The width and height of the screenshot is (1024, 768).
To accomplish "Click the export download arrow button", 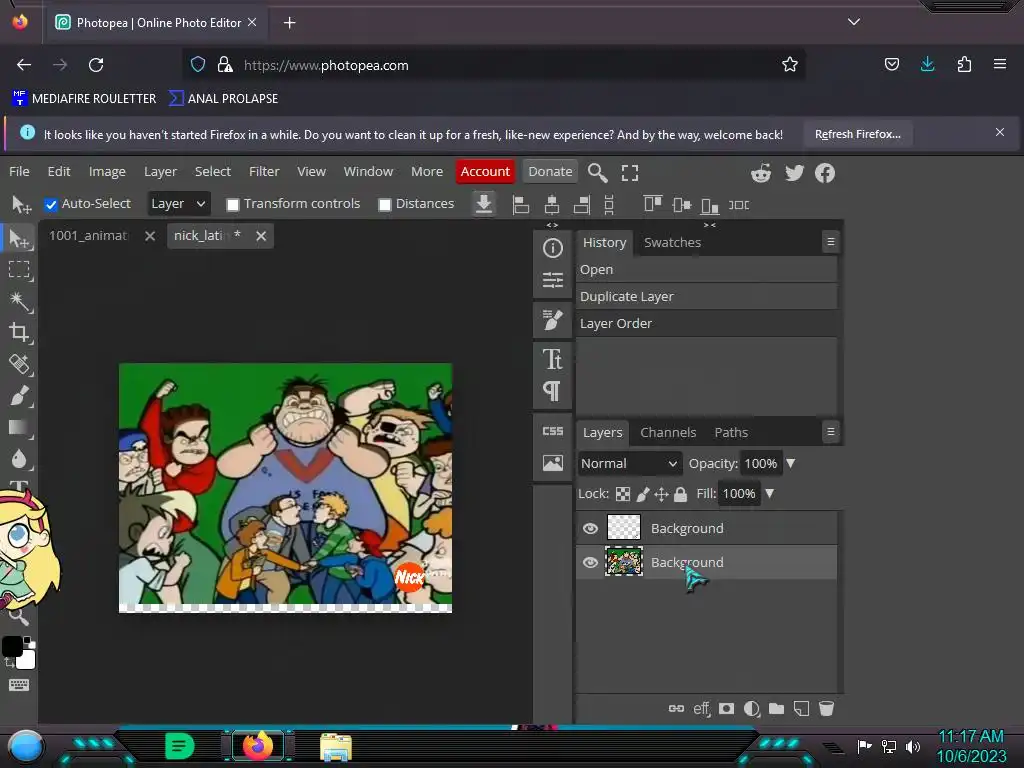I will (484, 204).
